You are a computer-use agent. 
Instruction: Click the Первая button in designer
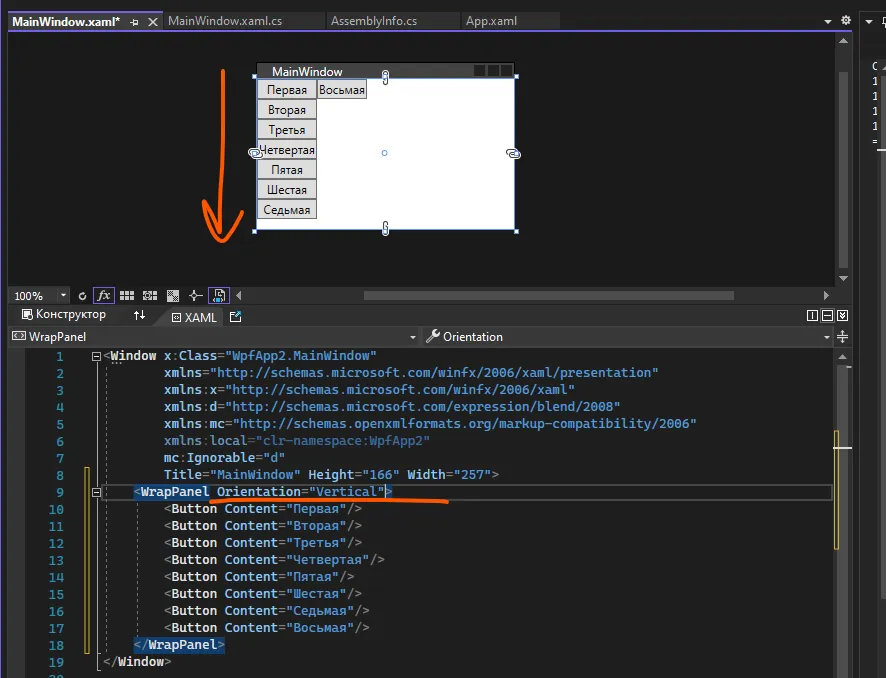pyautogui.click(x=286, y=90)
